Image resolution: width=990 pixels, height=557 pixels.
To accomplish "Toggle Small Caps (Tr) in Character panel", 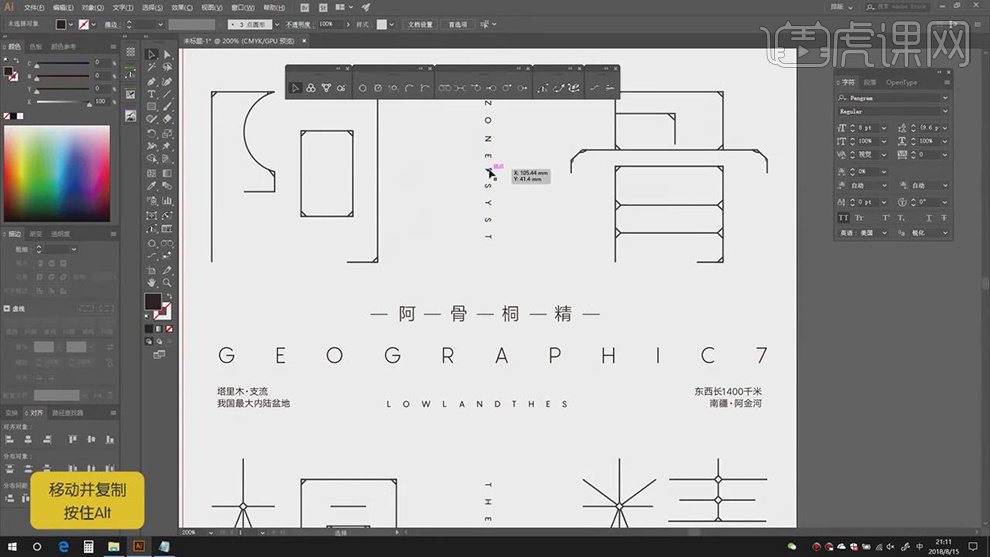I will click(x=861, y=217).
